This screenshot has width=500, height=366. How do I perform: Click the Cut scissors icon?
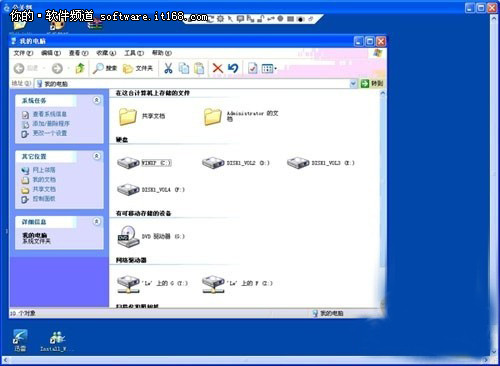[x=168, y=68]
